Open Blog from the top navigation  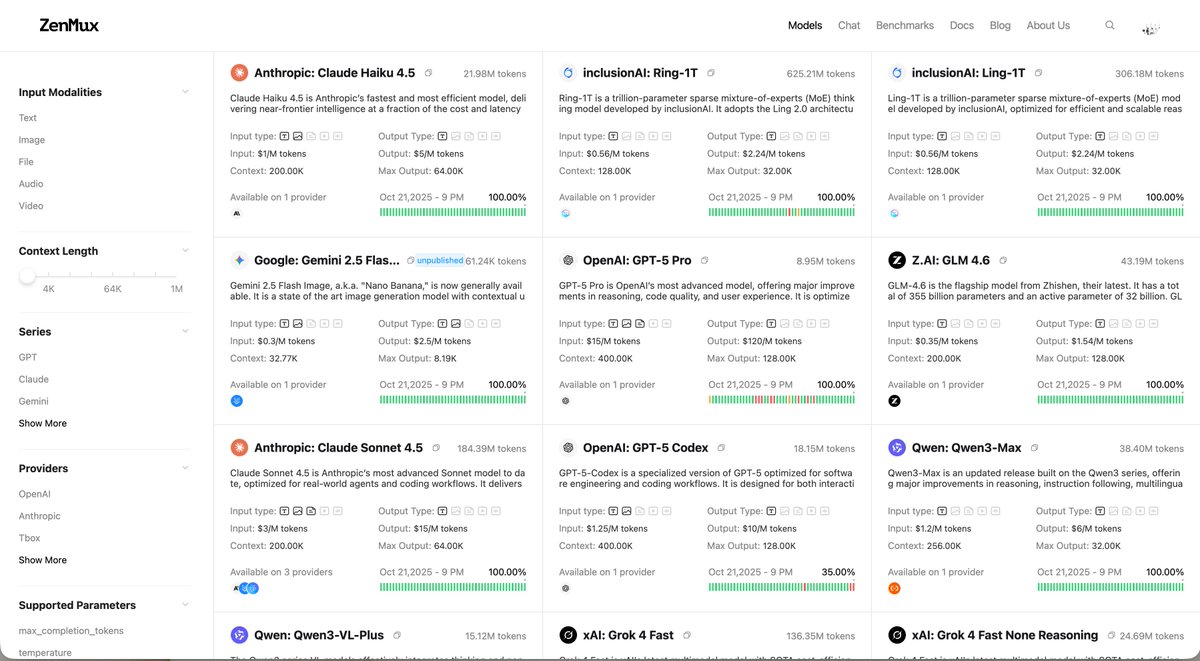coord(1000,25)
